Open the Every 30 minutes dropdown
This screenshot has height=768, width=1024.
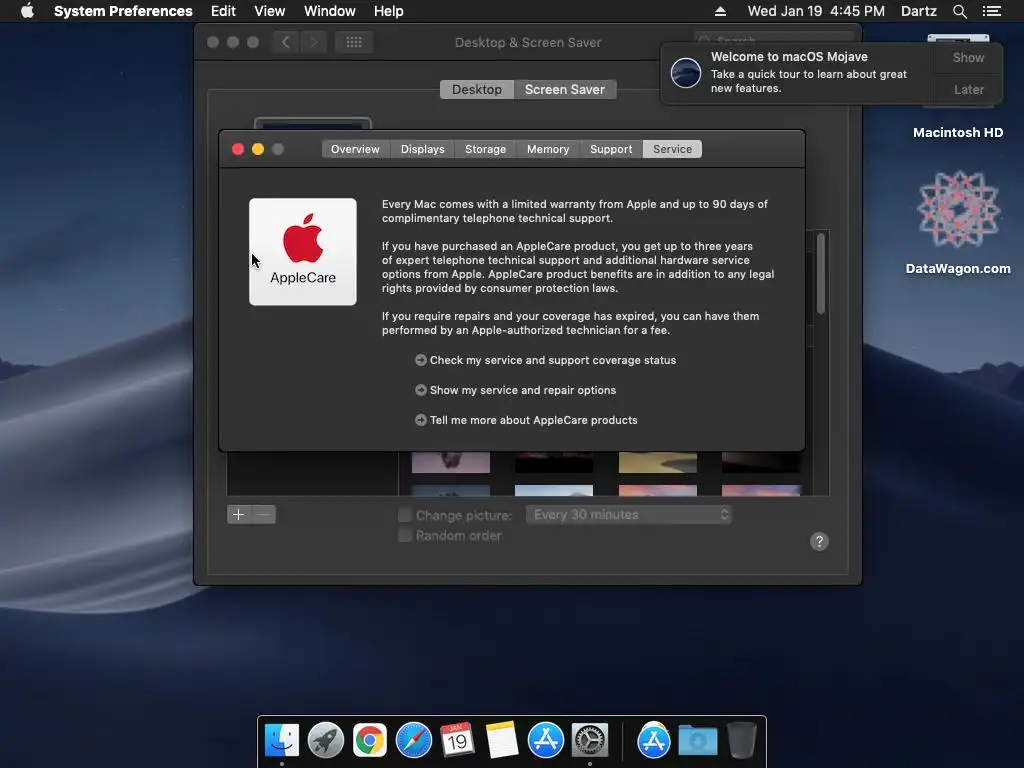pyautogui.click(x=629, y=515)
